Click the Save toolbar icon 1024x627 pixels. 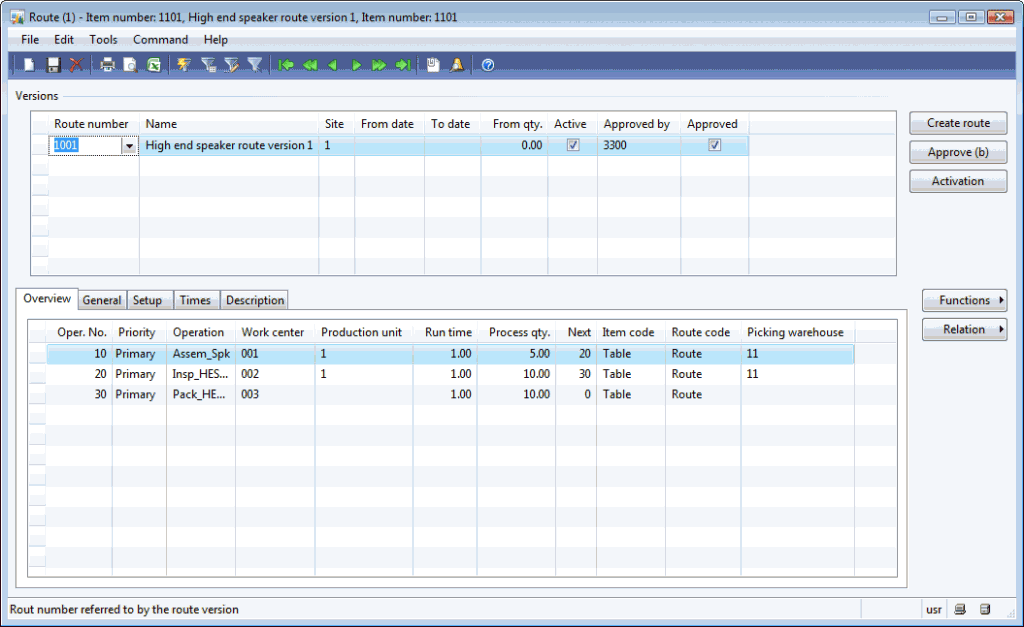tap(51, 64)
